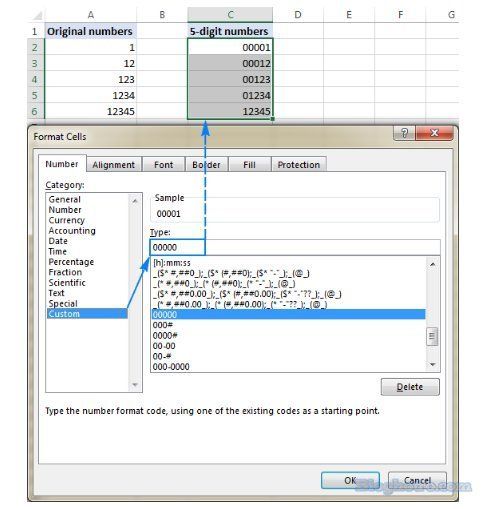Select column D header
Image resolution: width=486 pixels, height=509 pixels.
298,15
